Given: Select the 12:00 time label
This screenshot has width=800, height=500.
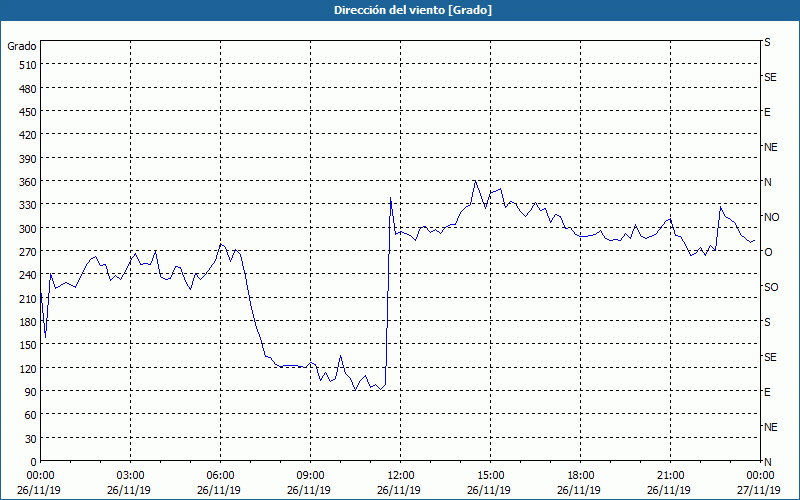Looking at the screenshot, I should [x=400, y=476].
